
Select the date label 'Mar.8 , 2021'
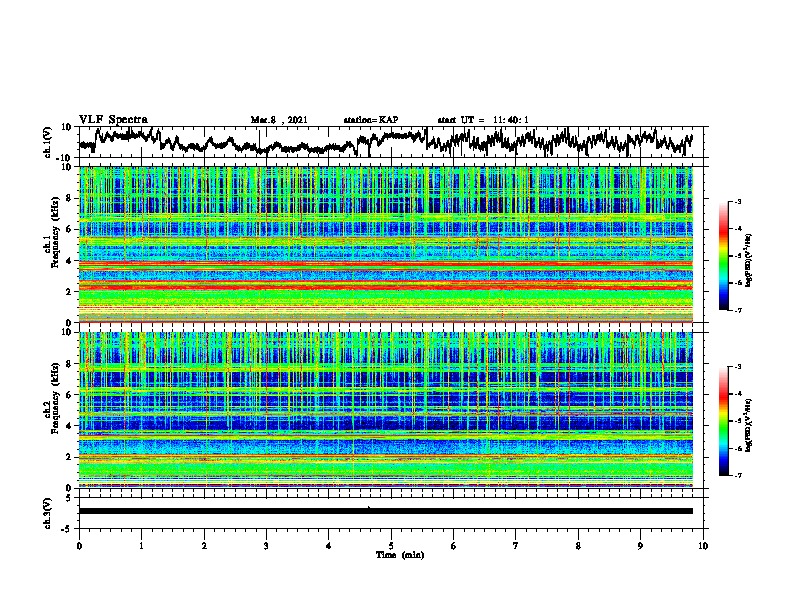pos(279,120)
